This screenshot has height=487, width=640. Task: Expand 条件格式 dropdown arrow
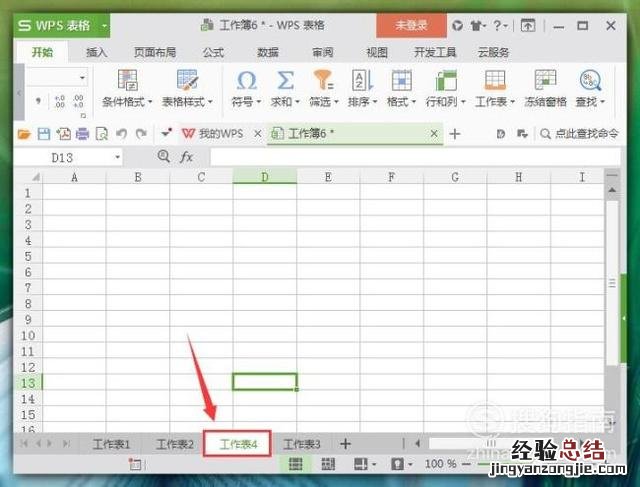coord(150,102)
